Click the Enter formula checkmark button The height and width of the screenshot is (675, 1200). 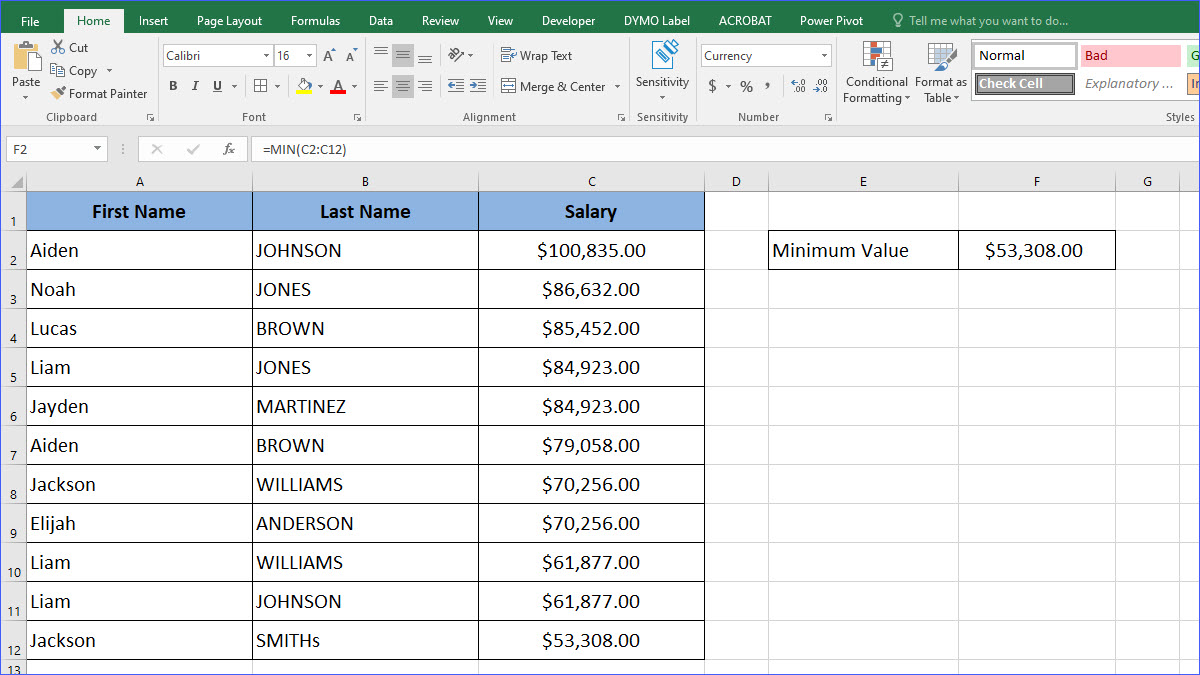click(193, 149)
